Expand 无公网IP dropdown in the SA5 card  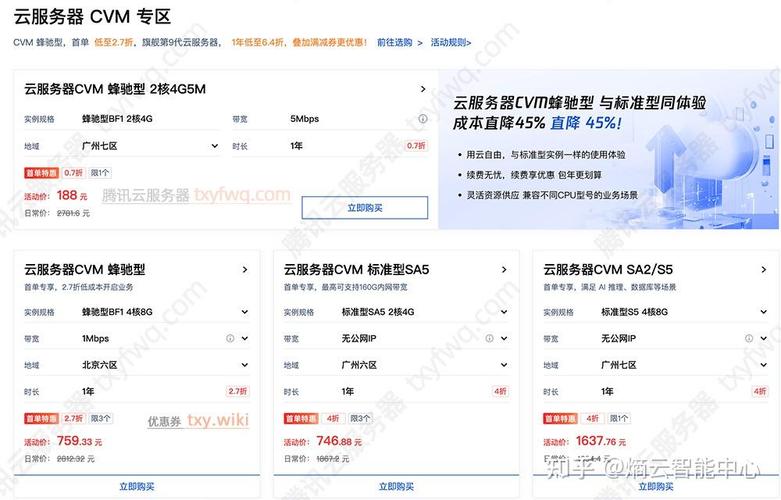click(x=504, y=338)
